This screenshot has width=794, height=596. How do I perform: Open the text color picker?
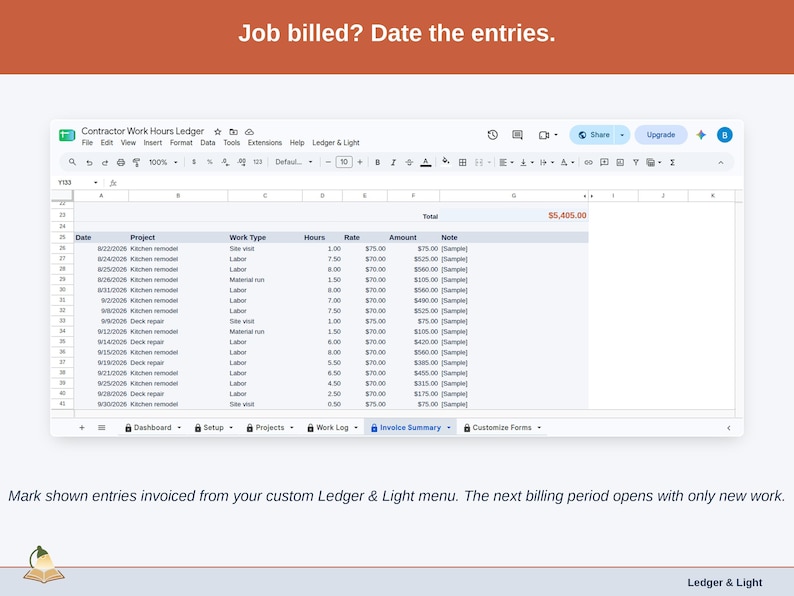pyautogui.click(x=426, y=163)
